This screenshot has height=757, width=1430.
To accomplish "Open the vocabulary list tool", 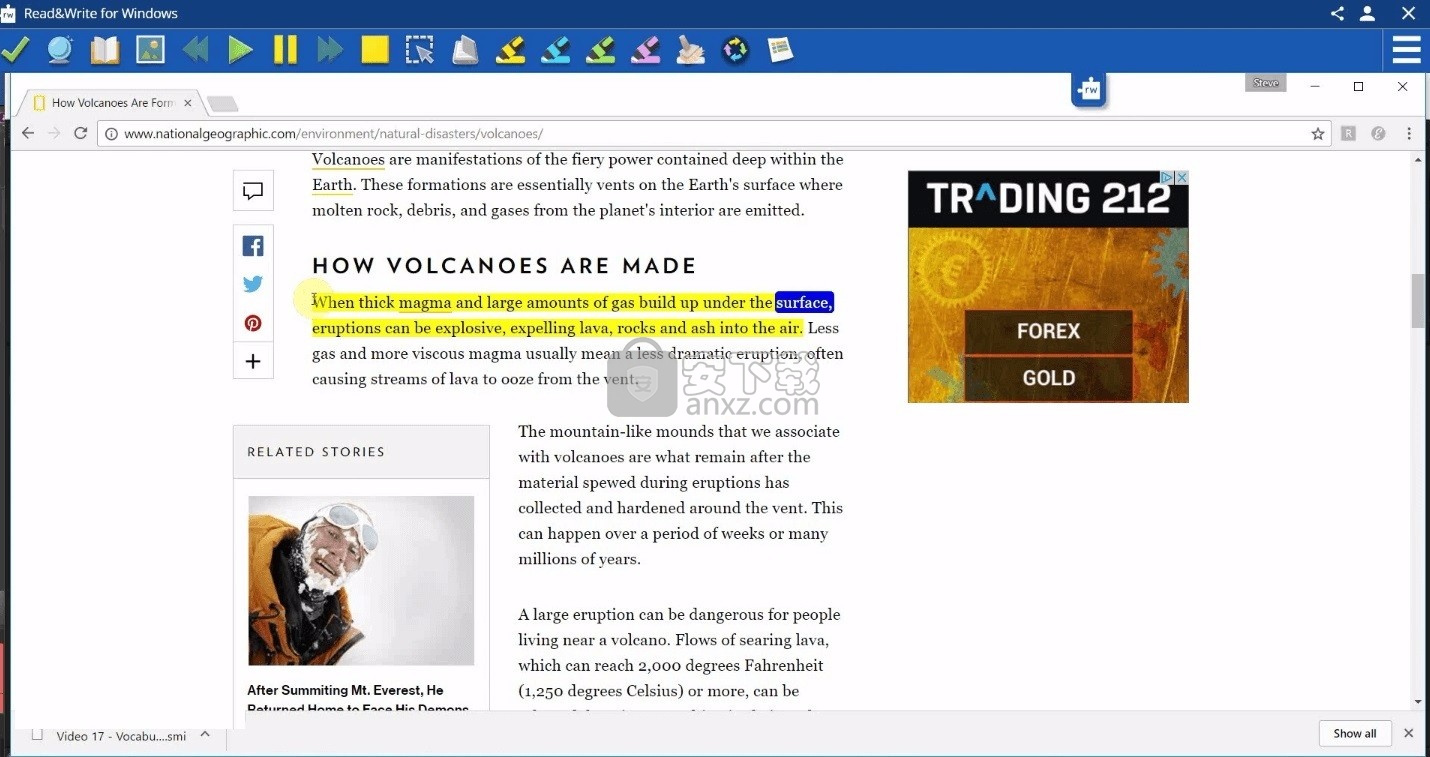I will click(x=780, y=49).
